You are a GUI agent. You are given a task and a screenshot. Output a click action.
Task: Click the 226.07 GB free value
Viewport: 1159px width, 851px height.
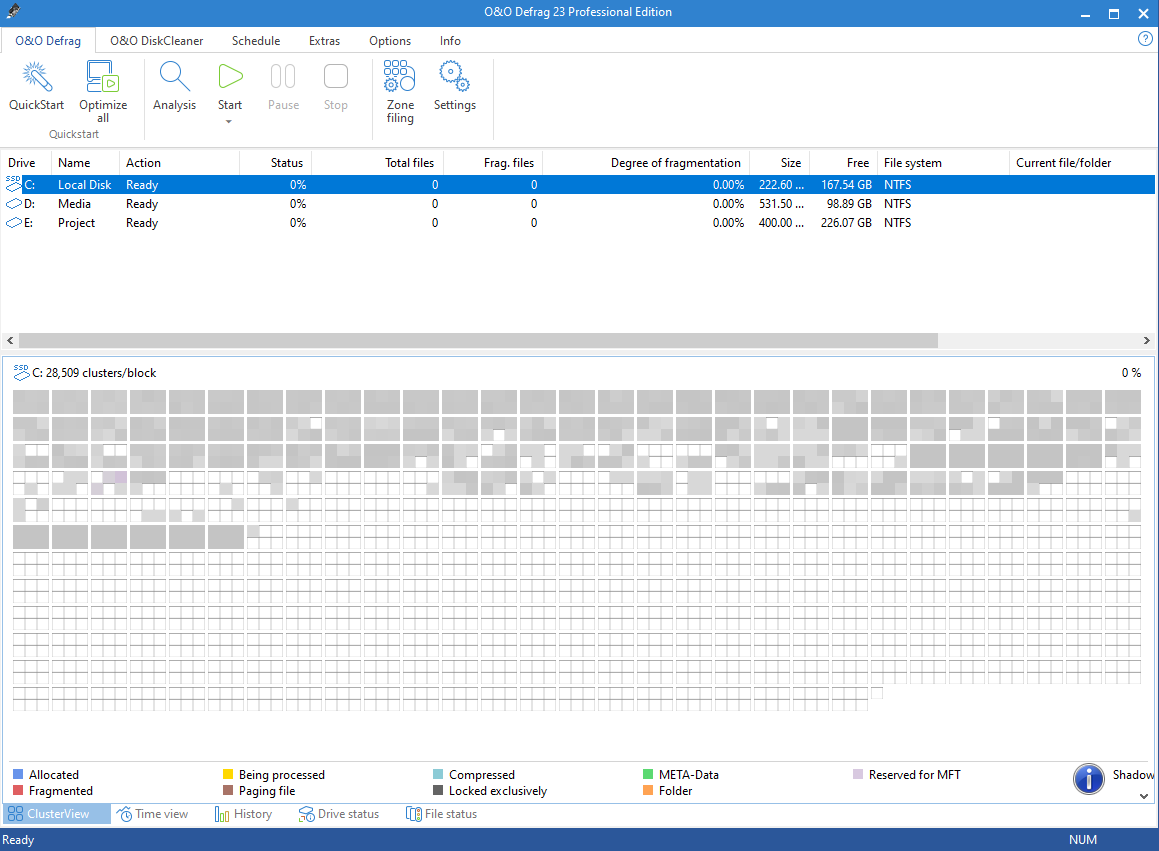pos(846,223)
